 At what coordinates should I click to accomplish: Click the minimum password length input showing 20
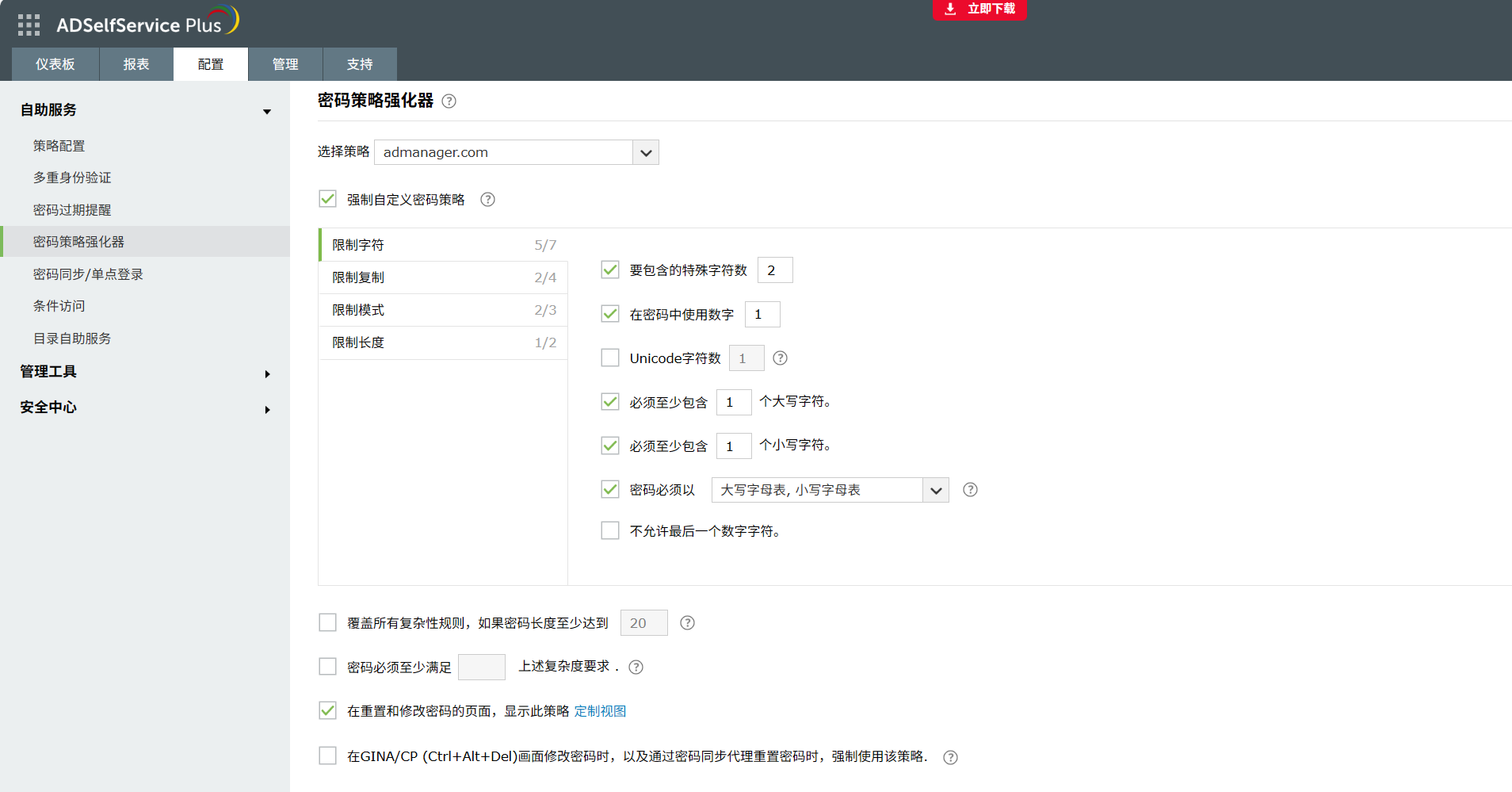(643, 622)
